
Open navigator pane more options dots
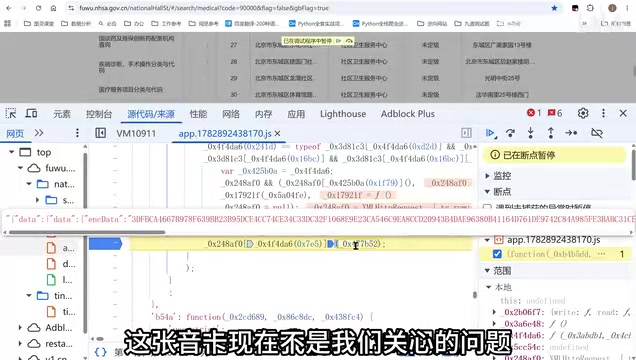(77, 133)
